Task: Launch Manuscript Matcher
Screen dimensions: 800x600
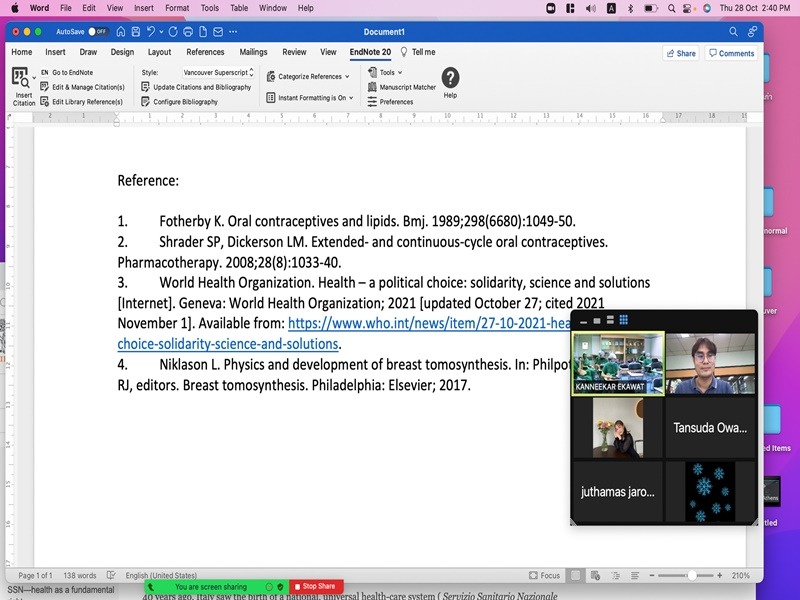Action: pos(407,87)
